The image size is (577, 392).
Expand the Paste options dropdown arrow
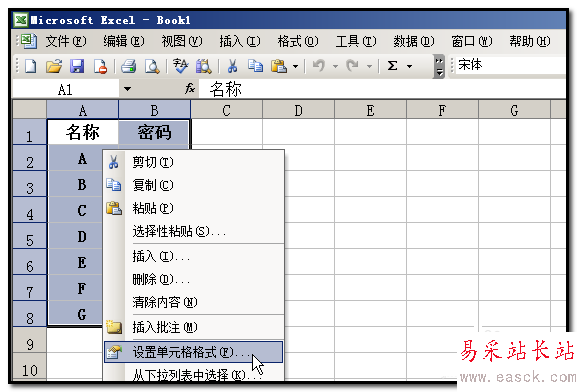pyautogui.click(x=295, y=67)
